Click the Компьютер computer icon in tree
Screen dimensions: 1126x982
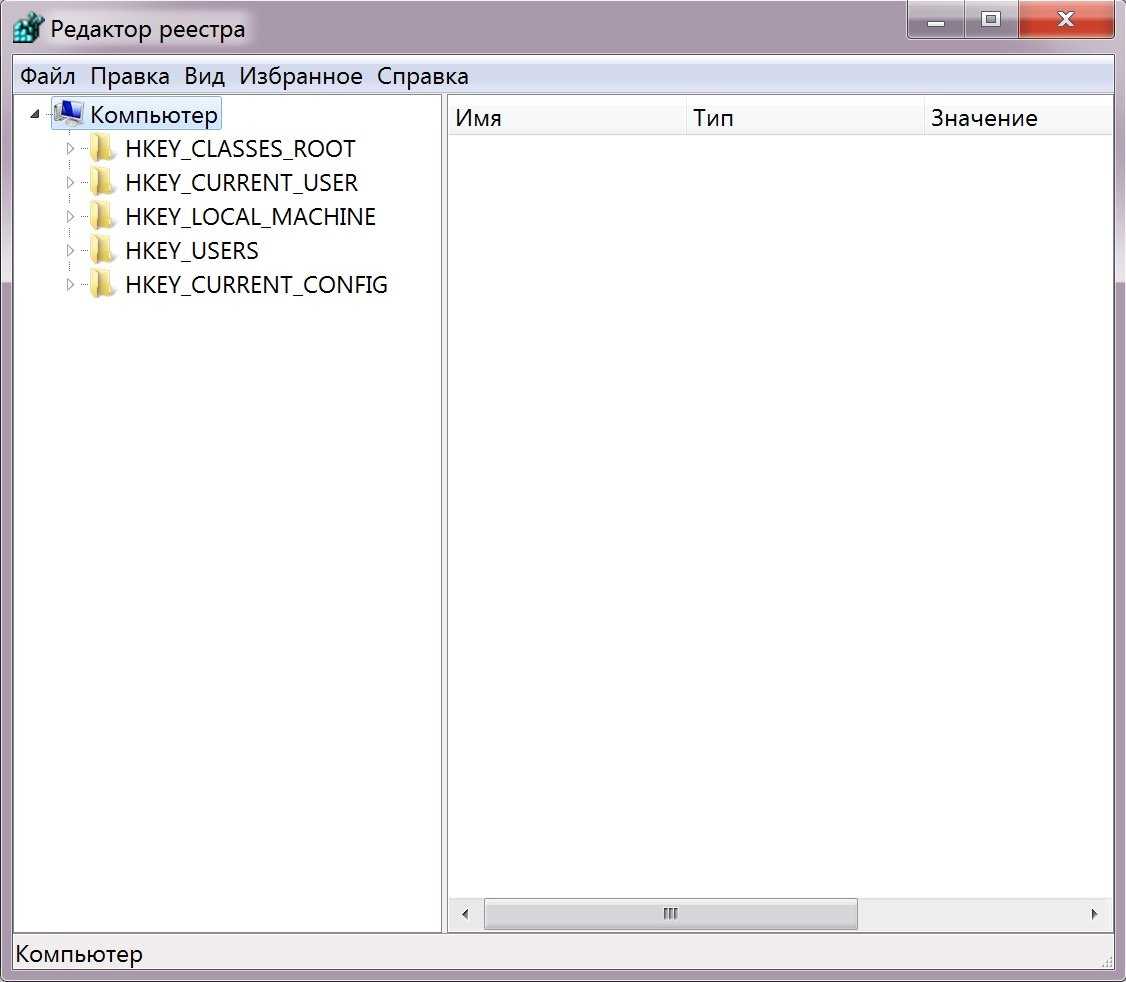69,114
